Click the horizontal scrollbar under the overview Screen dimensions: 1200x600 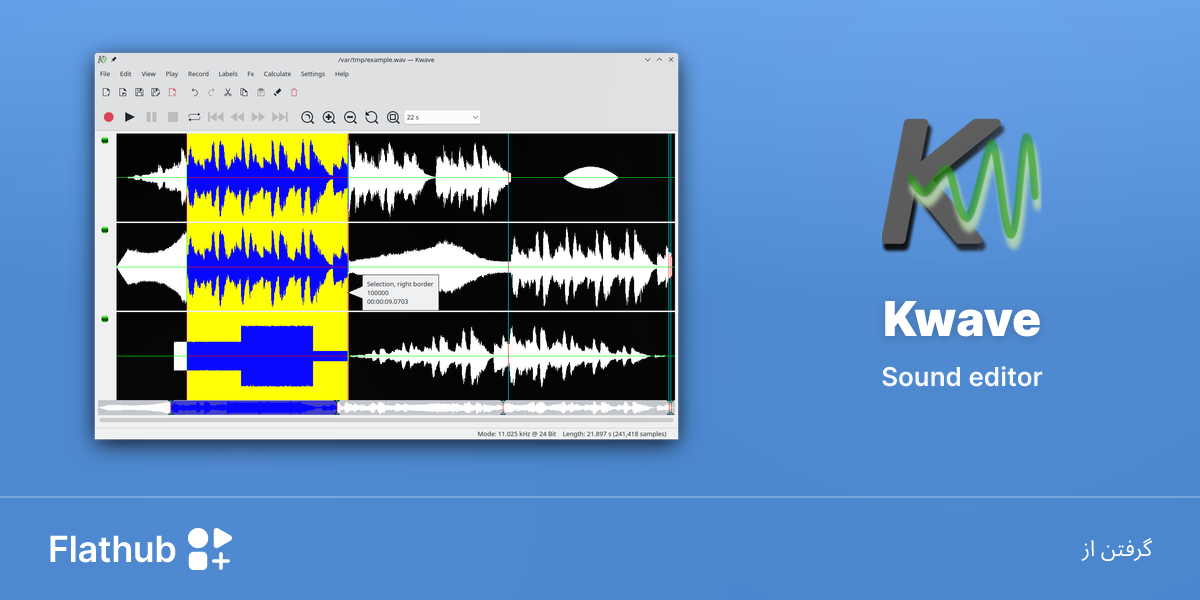pyautogui.click(x=386, y=420)
